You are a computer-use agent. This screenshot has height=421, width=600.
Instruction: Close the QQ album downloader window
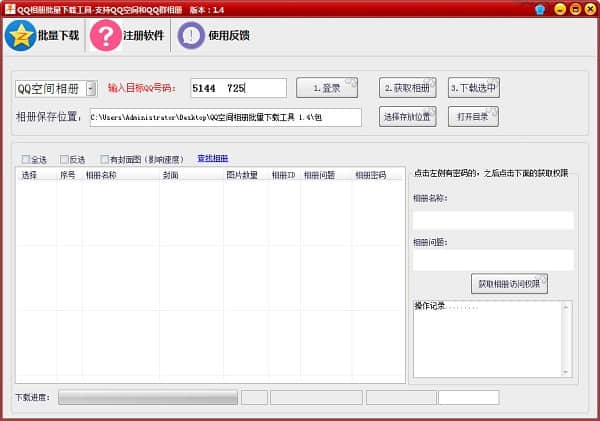[x=590, y=10]
